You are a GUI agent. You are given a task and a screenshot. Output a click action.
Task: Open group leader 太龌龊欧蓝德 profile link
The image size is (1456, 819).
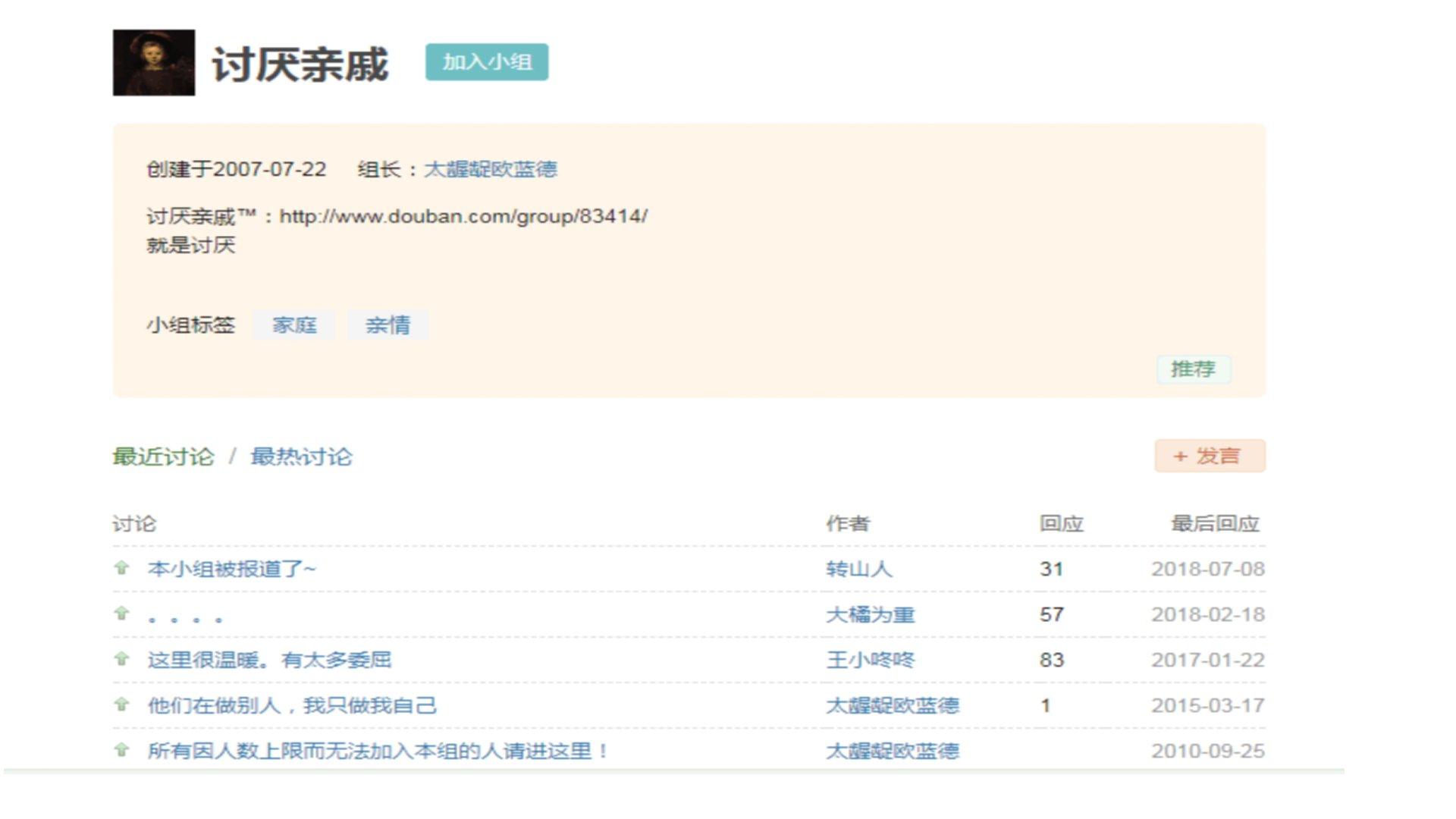point(490,169)
